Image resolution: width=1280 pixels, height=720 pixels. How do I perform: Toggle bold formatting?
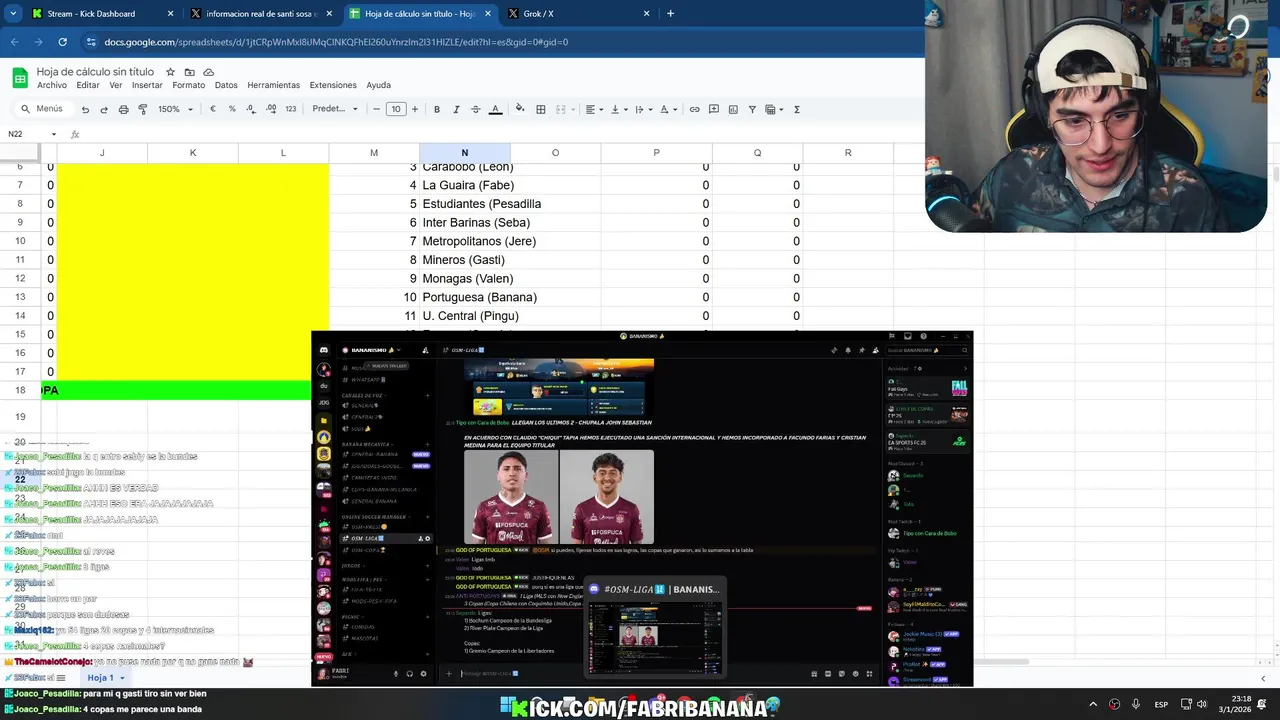[437, 109]
